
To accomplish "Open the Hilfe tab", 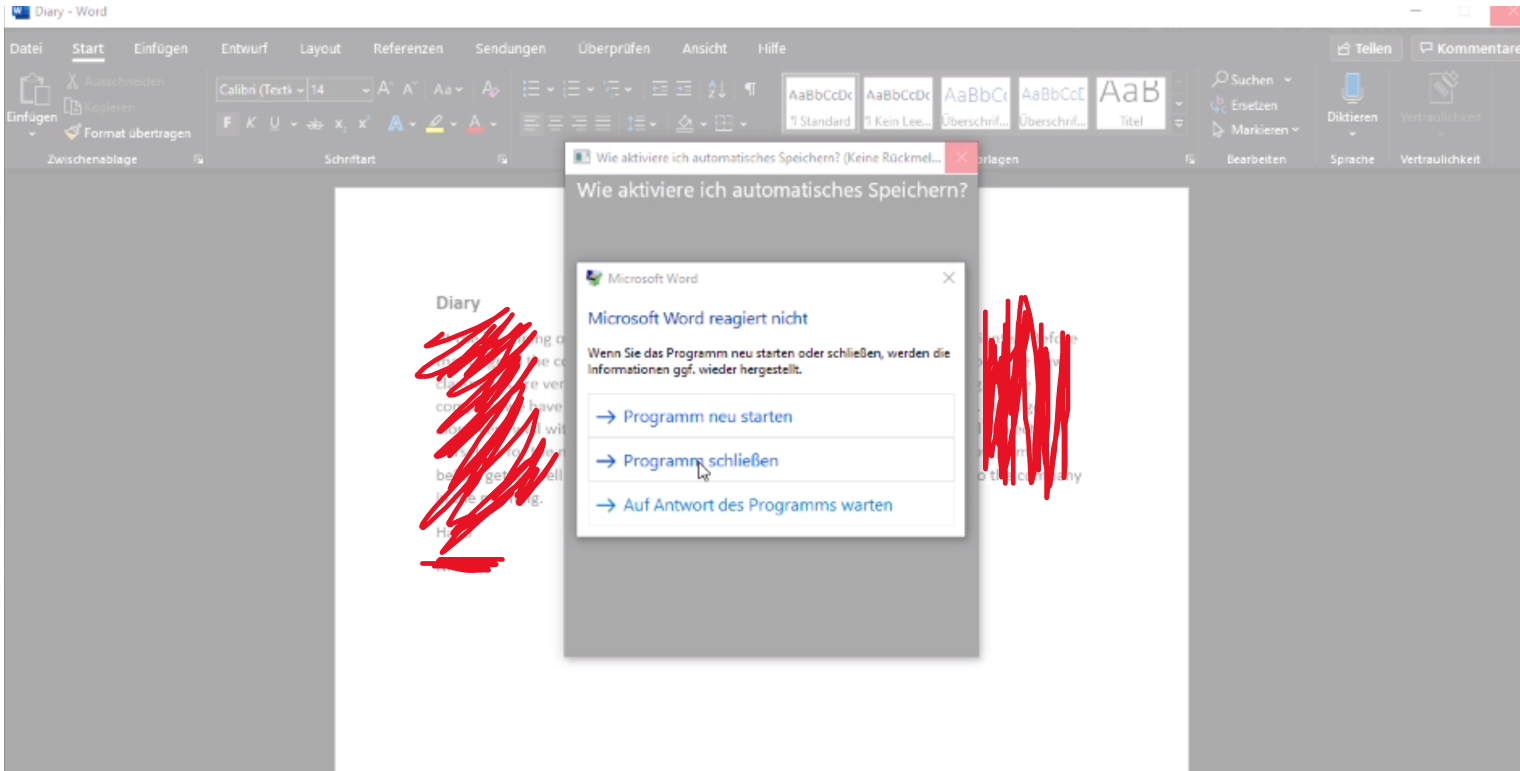I will tap(772, 48).
